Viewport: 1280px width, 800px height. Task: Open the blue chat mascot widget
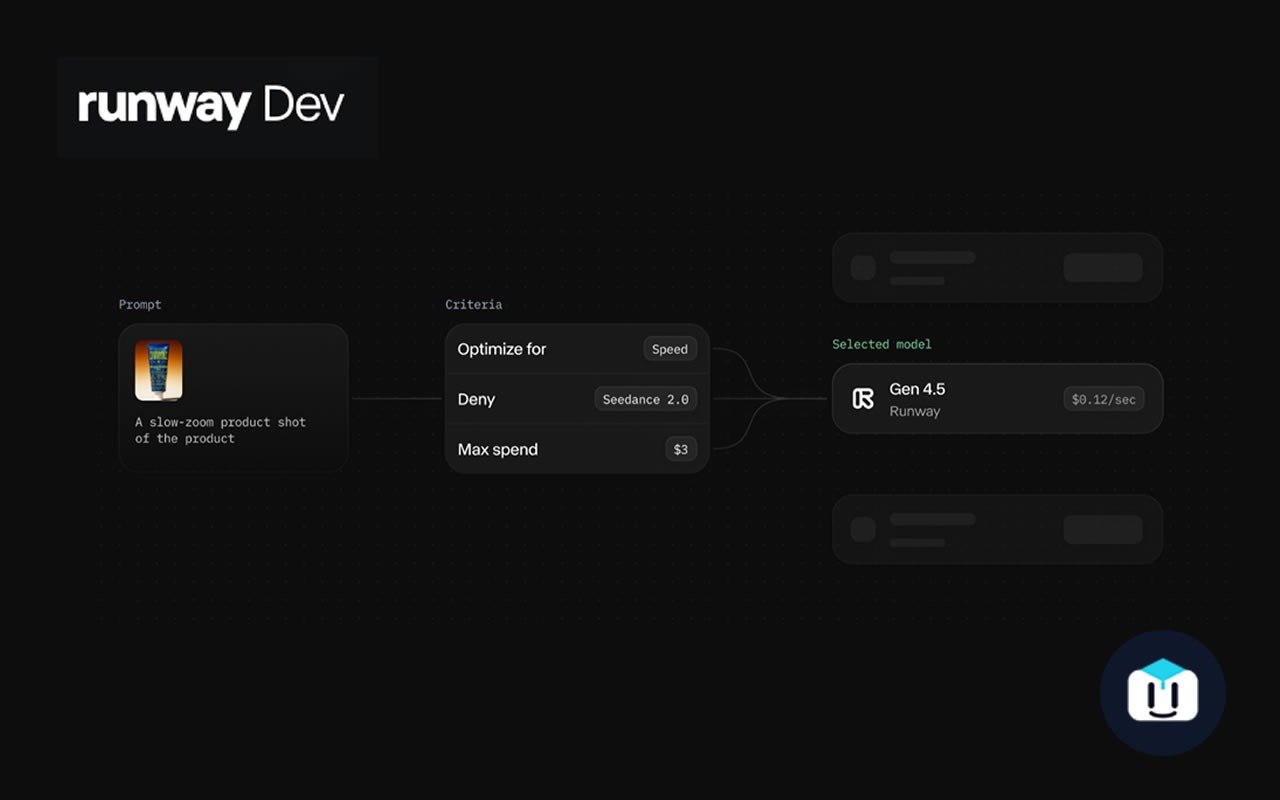click(x=1163, y=693)
